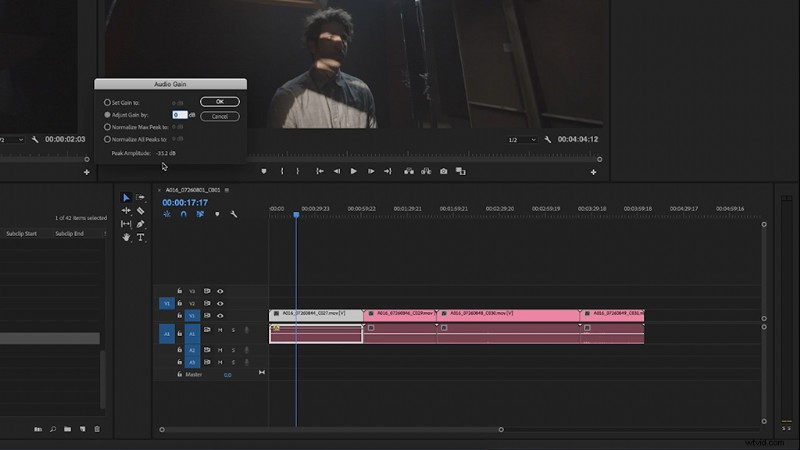Screen dimensions: 800x450
Task: Enable voice-over record on track A1
Action: pos(247,330)
